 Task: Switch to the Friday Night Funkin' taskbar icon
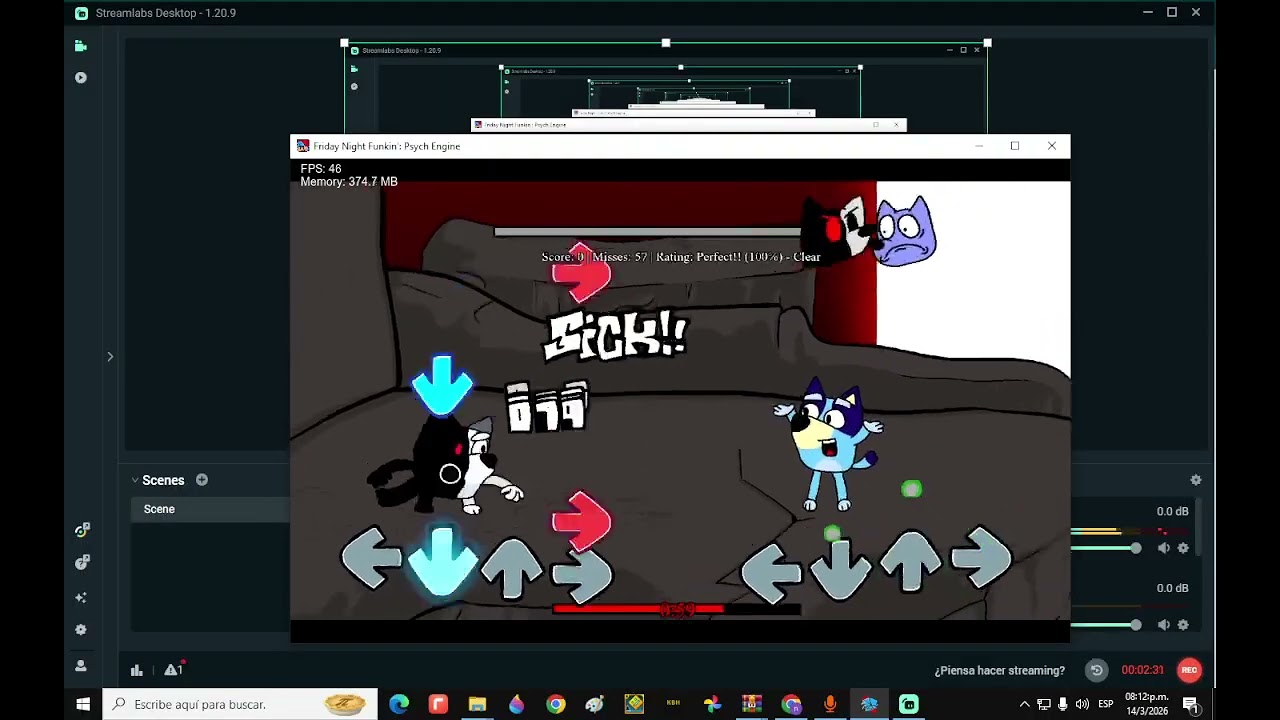pos(869,704)
